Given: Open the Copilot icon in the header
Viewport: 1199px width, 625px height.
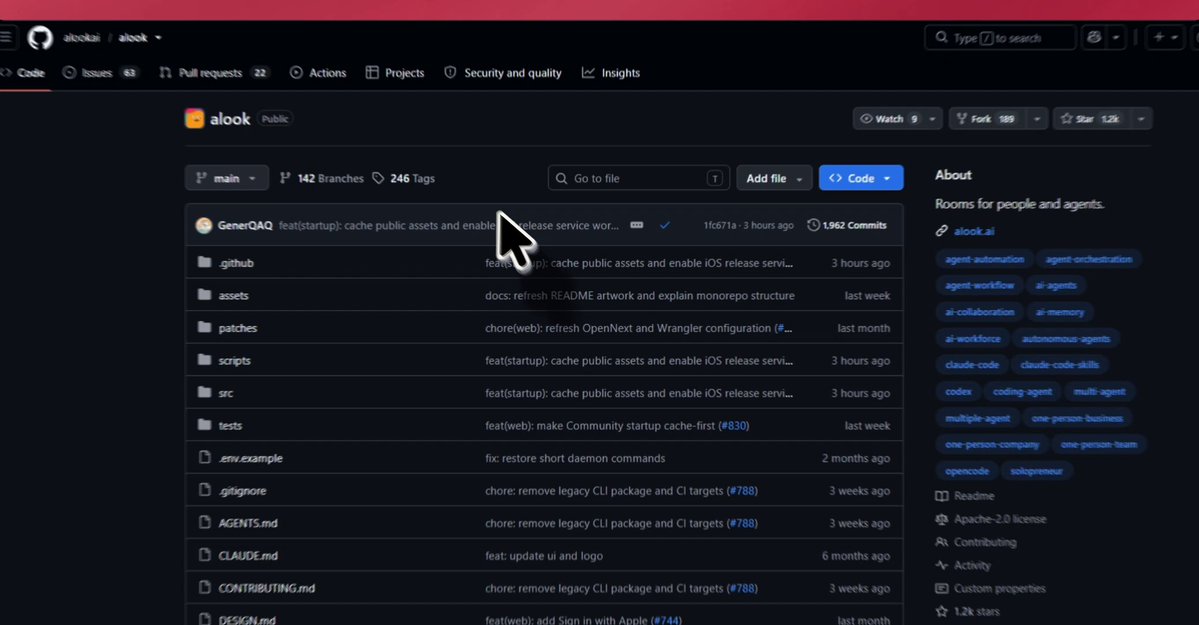Looking at the screenshot, I should coord(1094,37).
